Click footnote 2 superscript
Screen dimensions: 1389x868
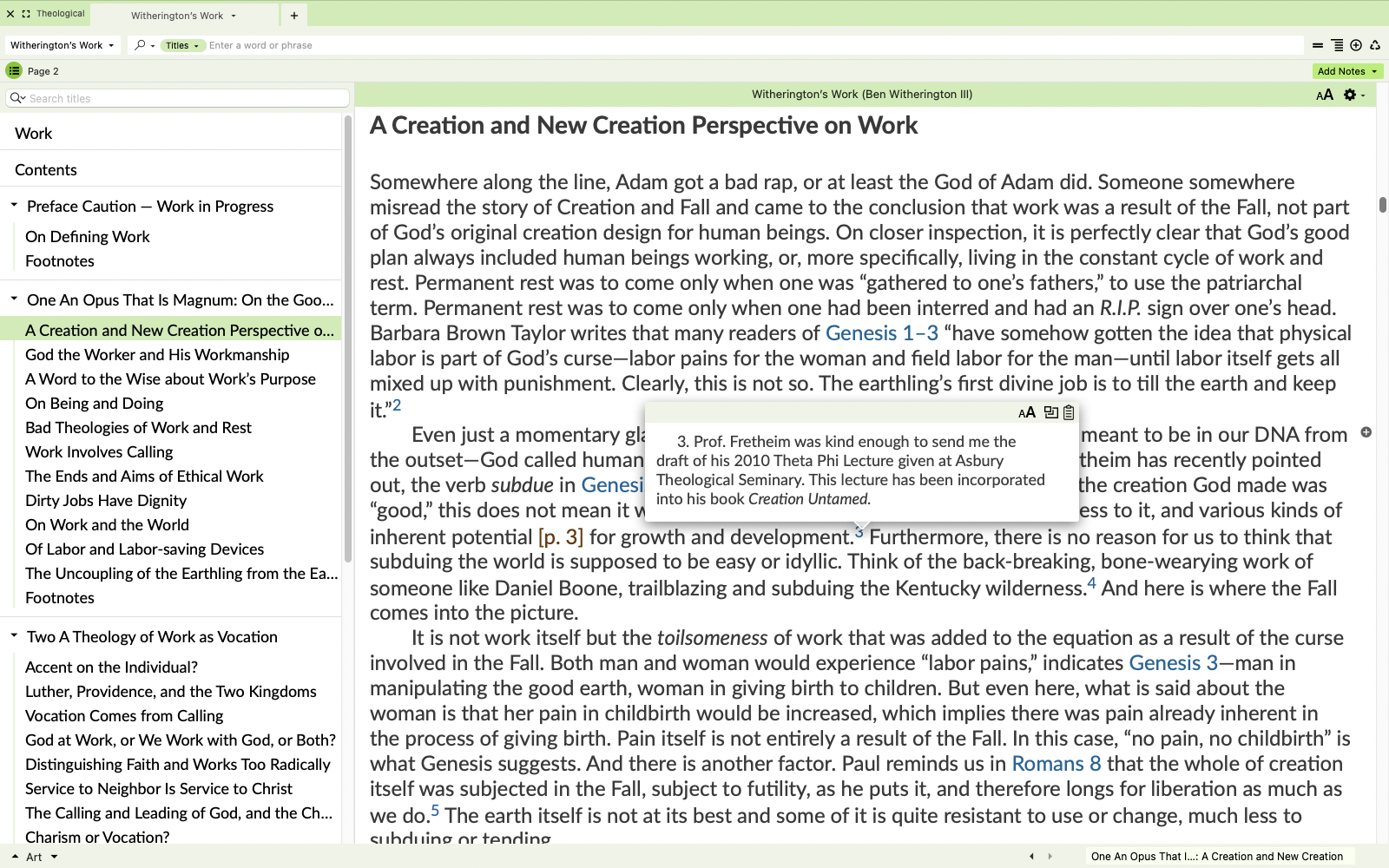pyautogui.click(x=397, y=404)
